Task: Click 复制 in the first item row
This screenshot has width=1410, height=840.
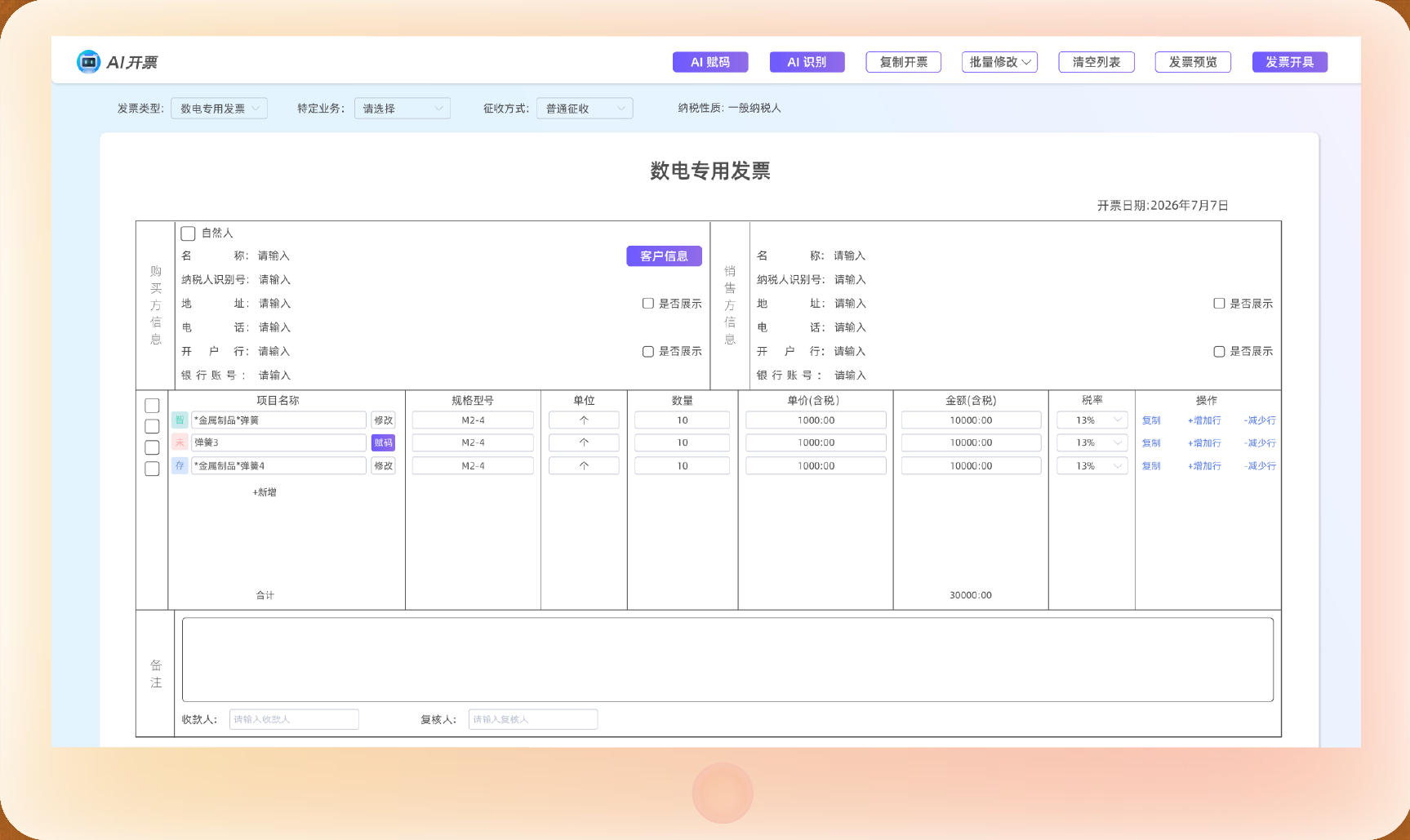Action: tap(1151, 420)
